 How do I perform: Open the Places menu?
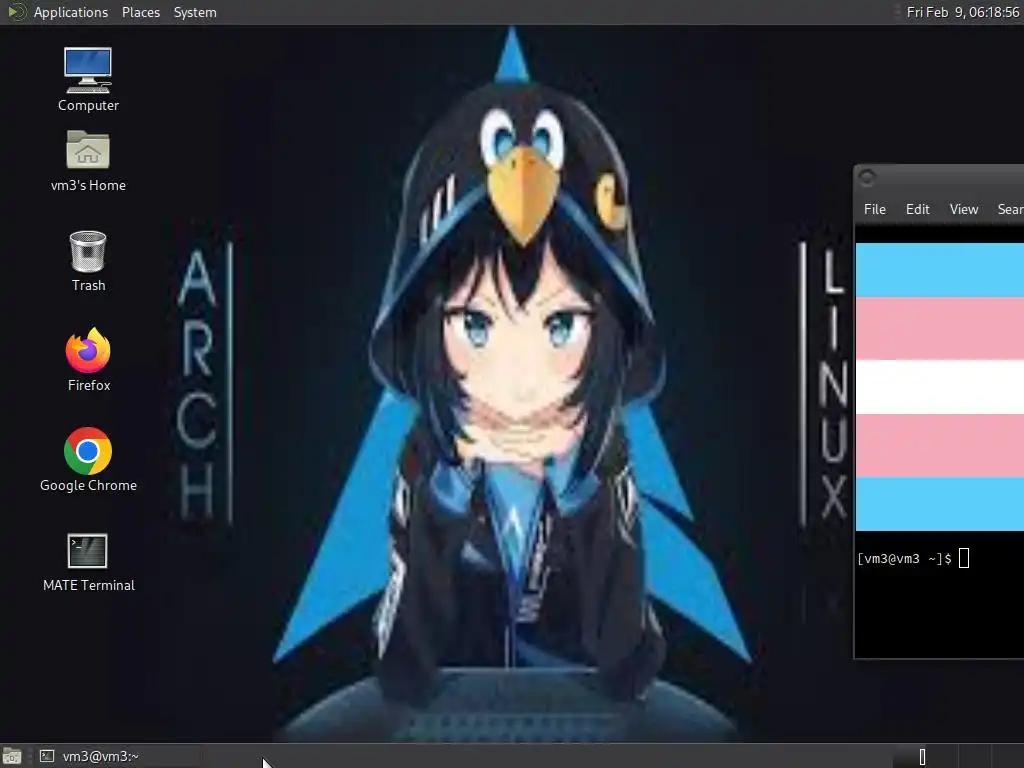point(140,12)
